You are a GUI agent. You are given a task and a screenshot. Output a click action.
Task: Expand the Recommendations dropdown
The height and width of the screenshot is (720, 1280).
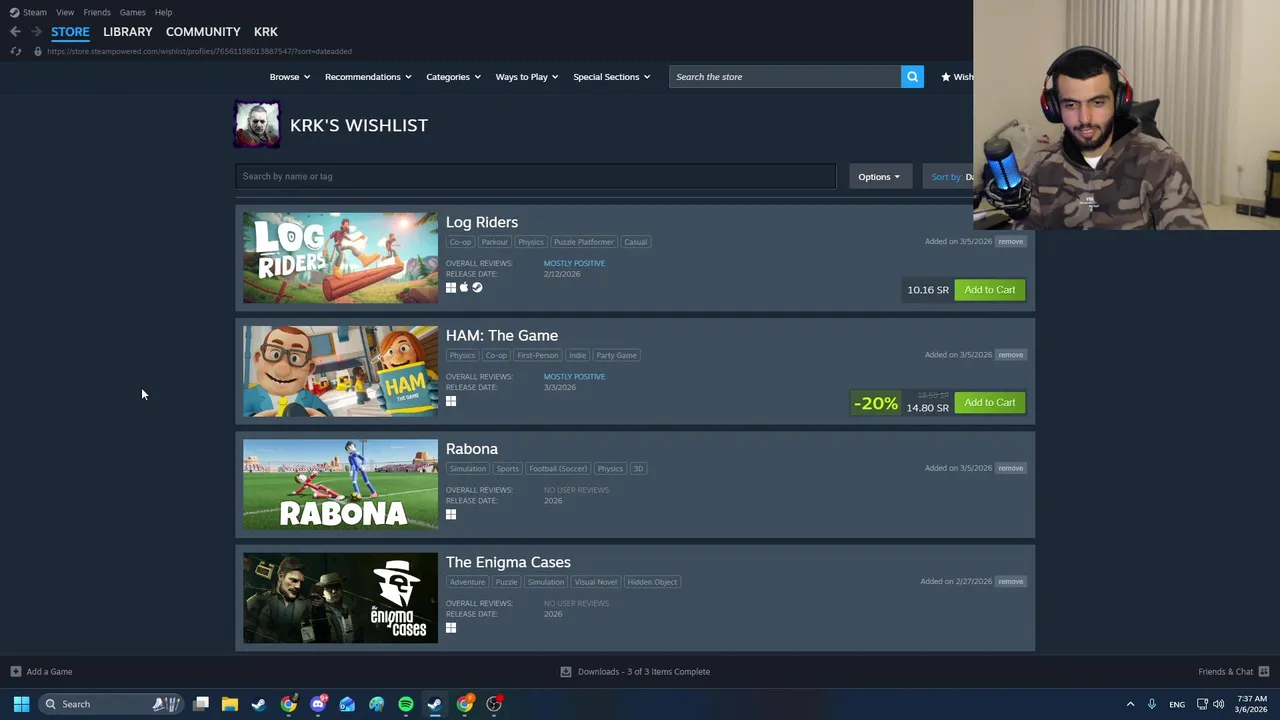coord(367,77)
